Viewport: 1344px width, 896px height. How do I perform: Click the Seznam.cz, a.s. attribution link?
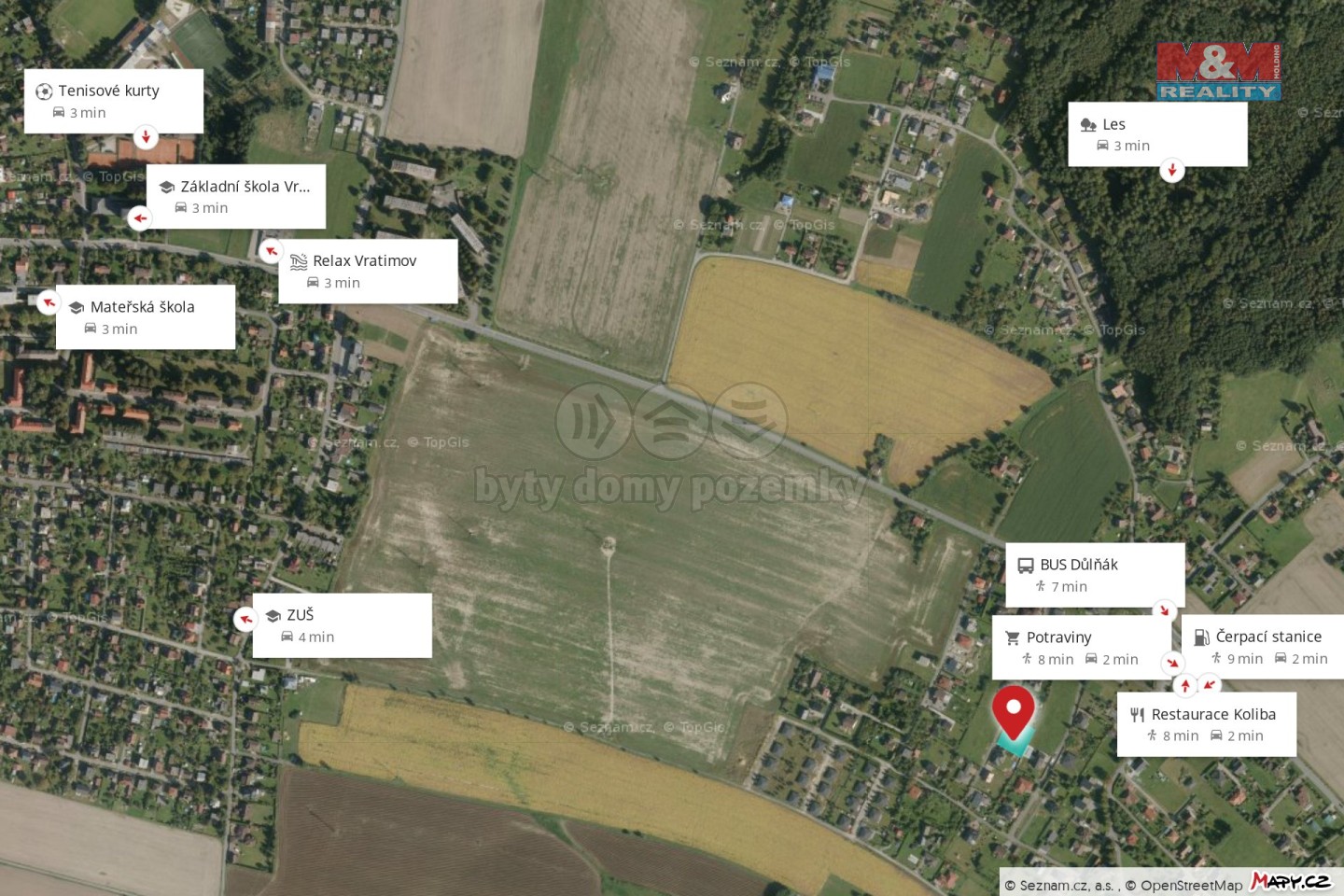1066,886
